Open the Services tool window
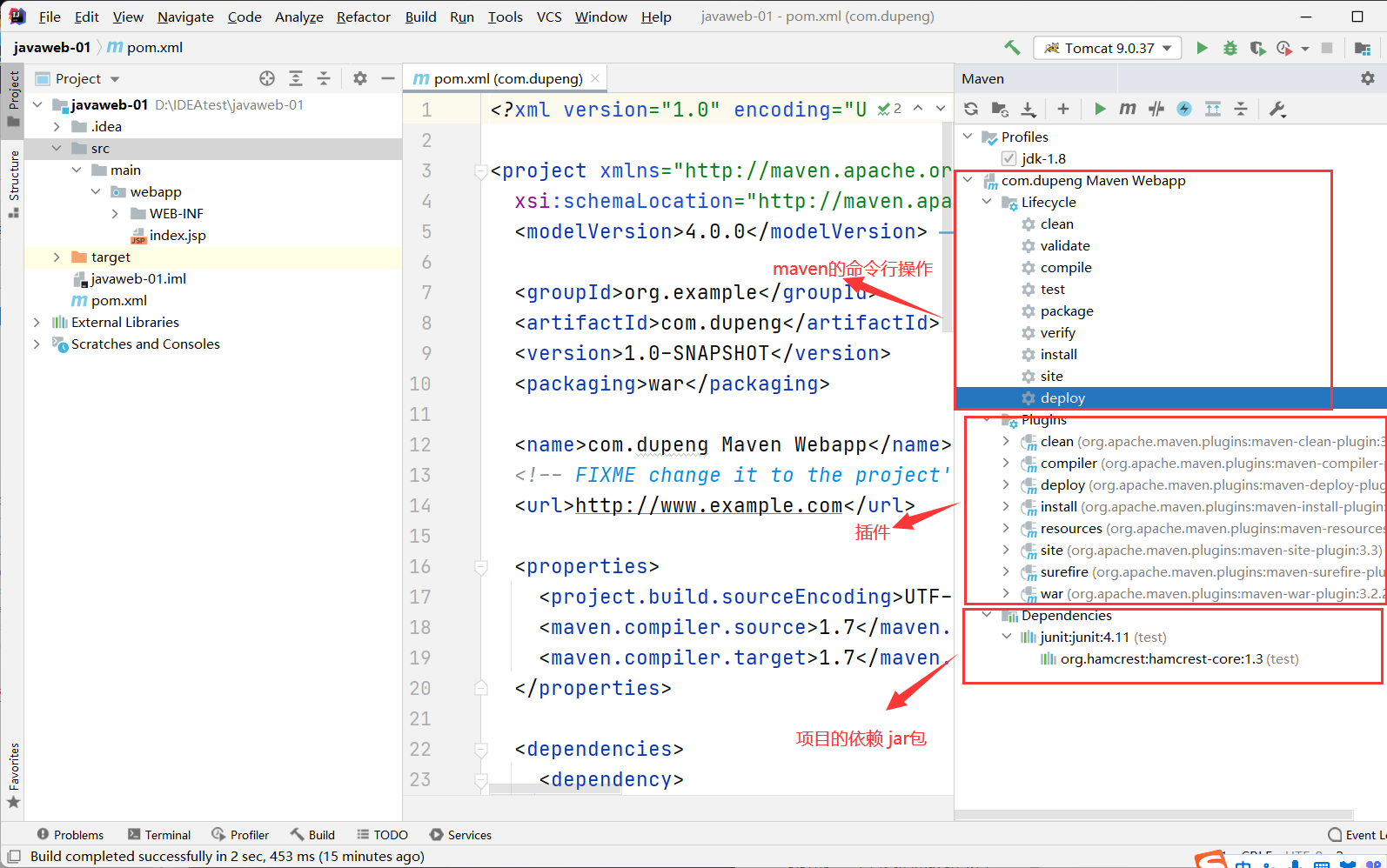Viewport: 1387px width, 868px height. [x=460, y=835]
